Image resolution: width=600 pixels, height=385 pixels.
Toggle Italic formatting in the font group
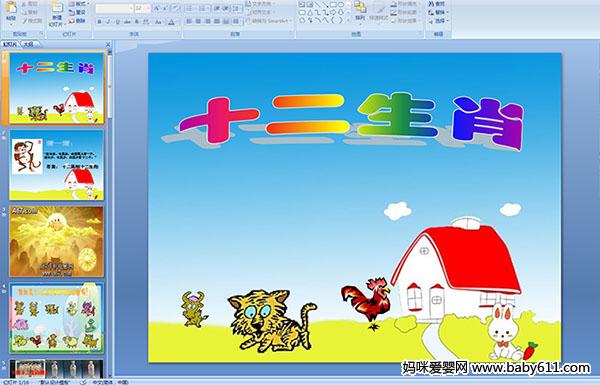108,22
